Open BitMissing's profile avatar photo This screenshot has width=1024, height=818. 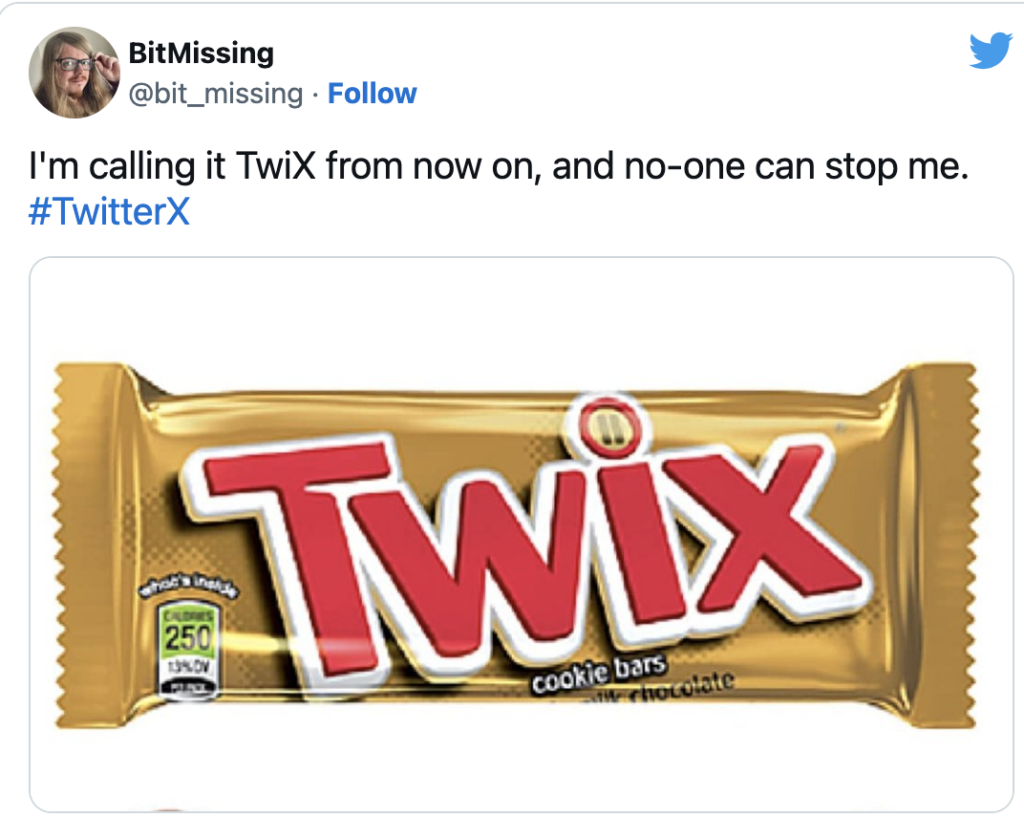(74, 72)
